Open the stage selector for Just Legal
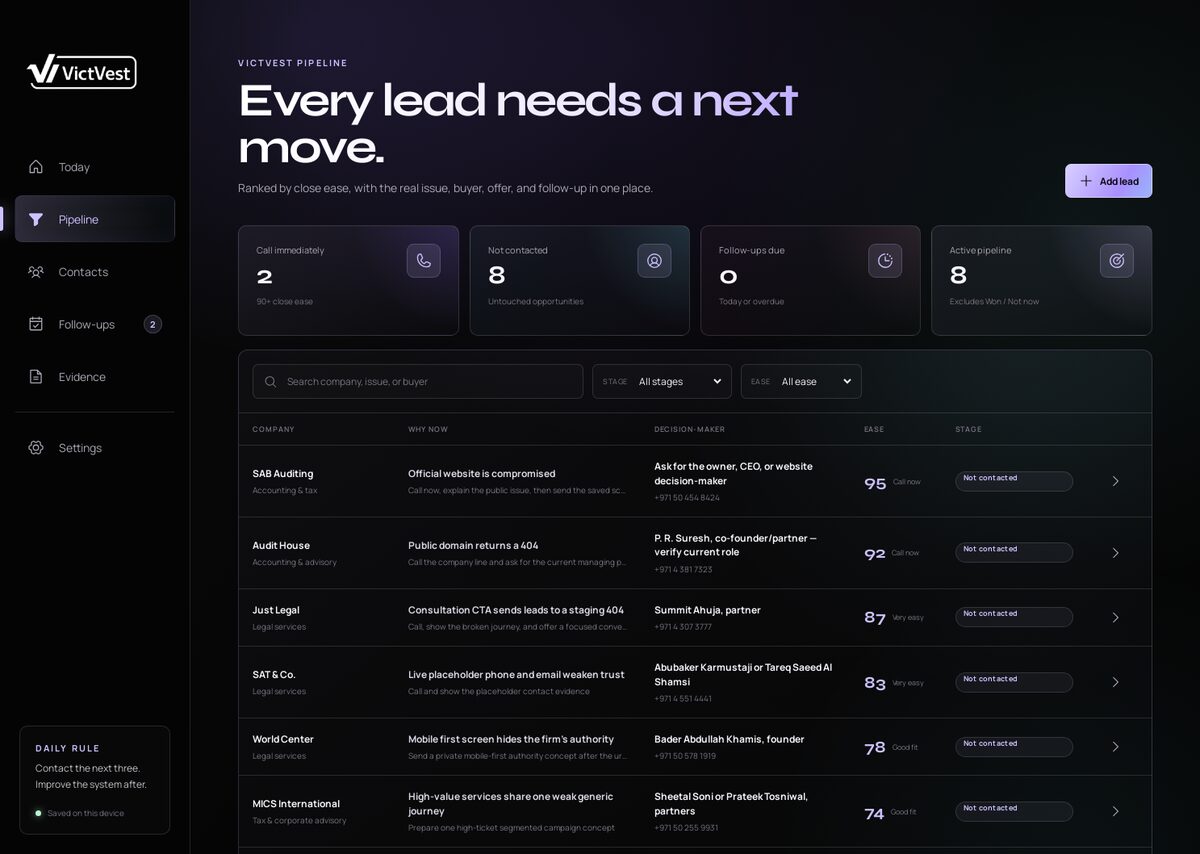 point(1014,617)
